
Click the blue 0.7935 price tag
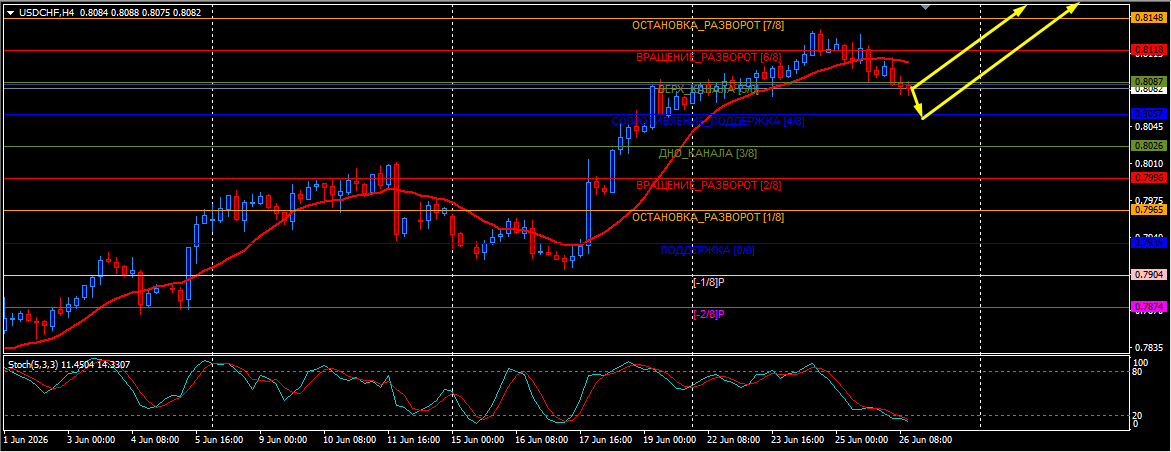pyautogui.click(x=1149, y=243)
